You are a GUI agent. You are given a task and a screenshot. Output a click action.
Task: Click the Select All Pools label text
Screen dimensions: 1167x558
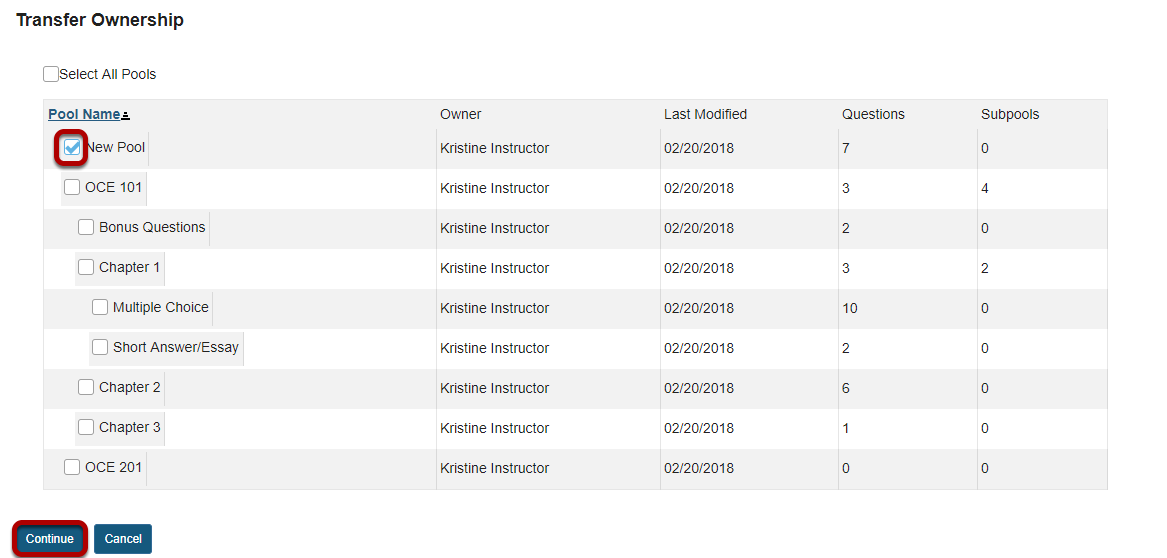108,74
